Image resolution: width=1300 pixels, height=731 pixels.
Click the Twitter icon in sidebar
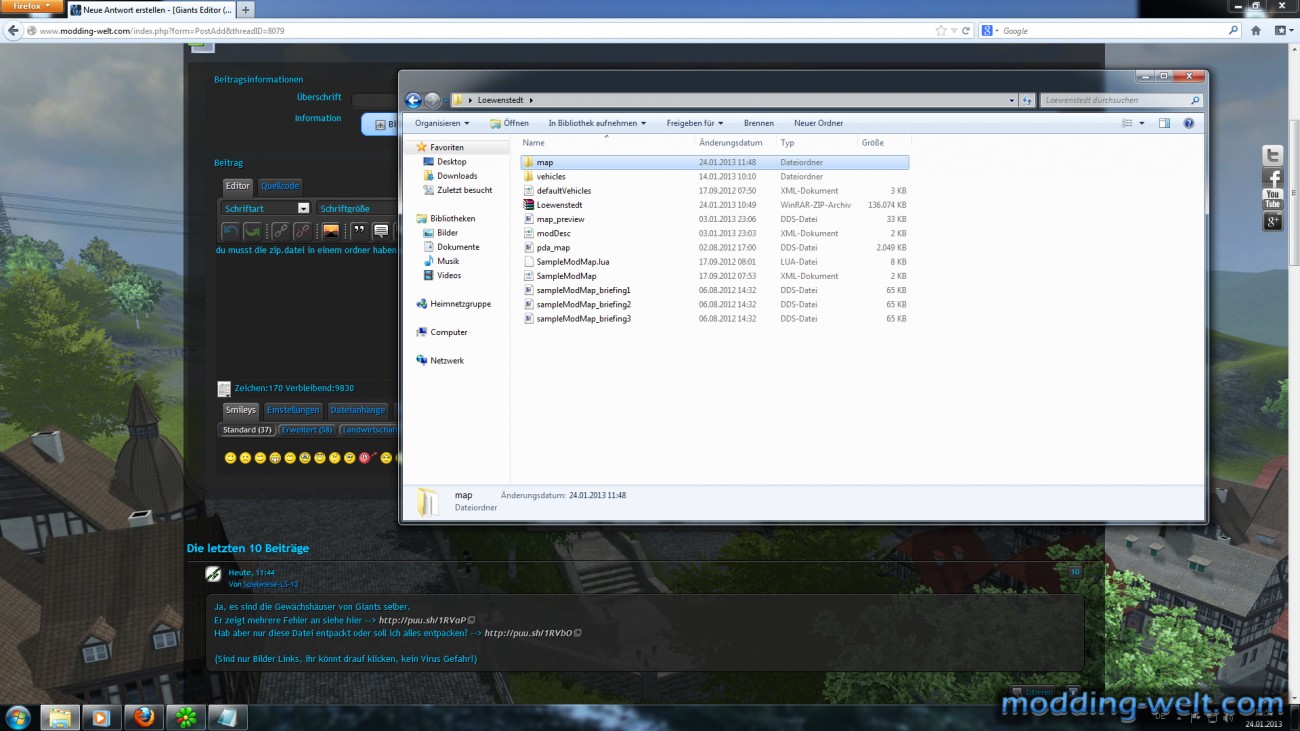tap(1272, 156)
